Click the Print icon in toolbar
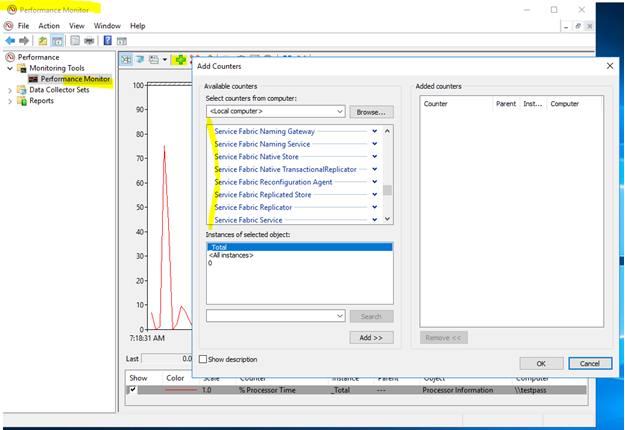Screen dimensions: 625x430 pyautogui.click(x=89, y=41)
